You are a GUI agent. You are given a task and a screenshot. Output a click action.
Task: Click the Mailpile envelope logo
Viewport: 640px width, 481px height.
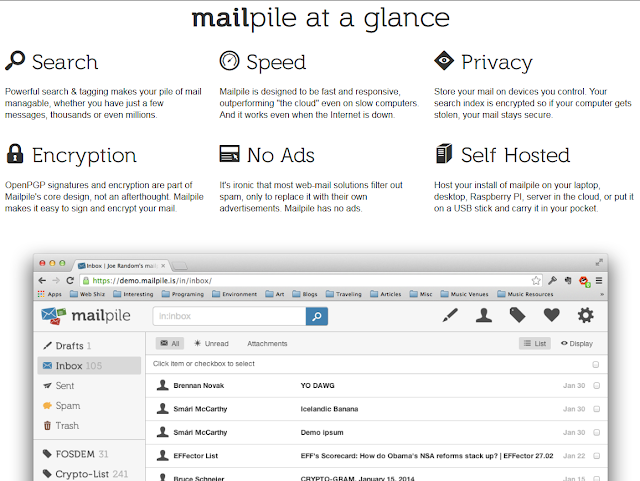tap(53, 316)
